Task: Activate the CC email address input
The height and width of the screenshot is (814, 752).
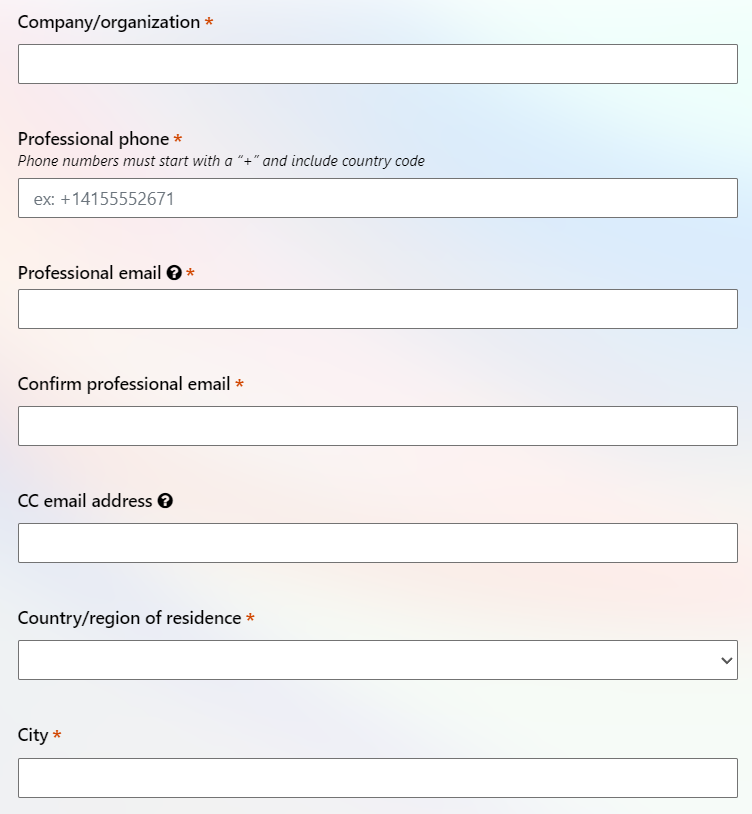Action: (x=378, y=543)
